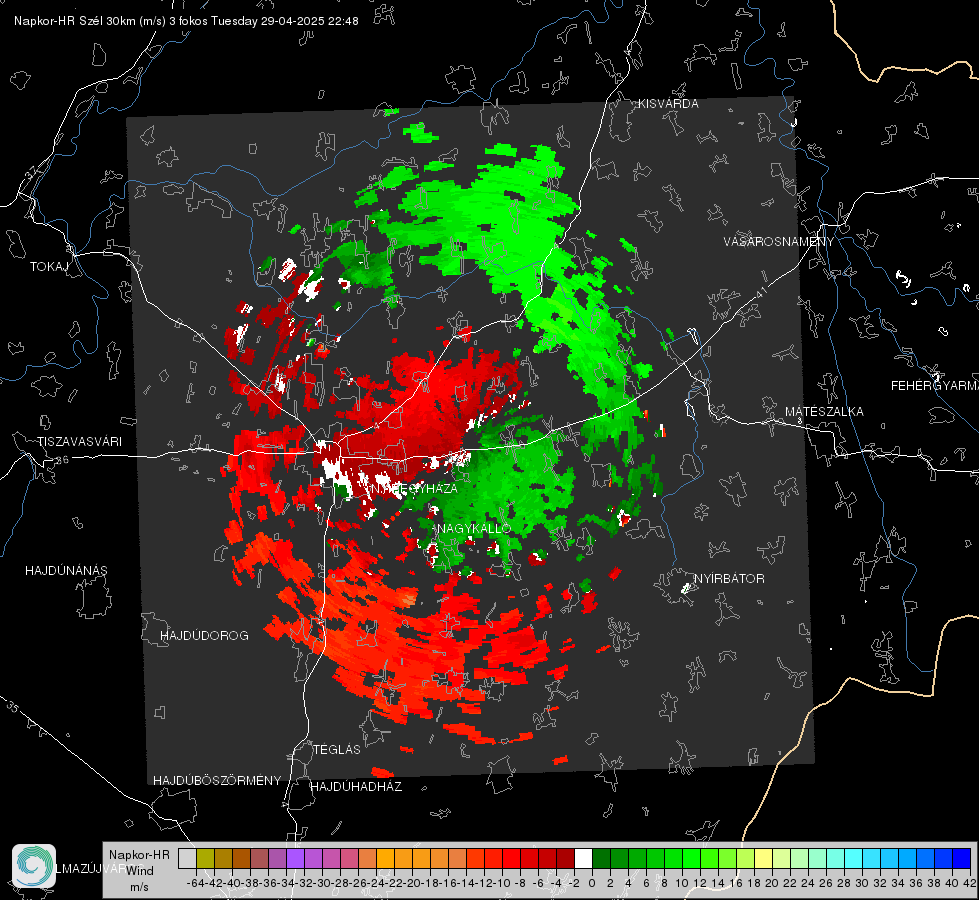This screenshot has width=979, height=900.
Task: Click the HAJDÚNÁNÁS city label
Action: (66, 571)
